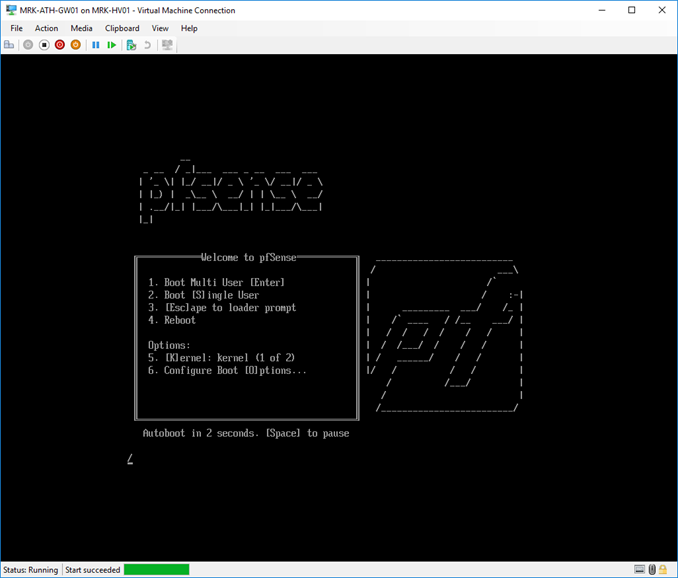Open the Clipboard menu

click(x=122, y=28)
